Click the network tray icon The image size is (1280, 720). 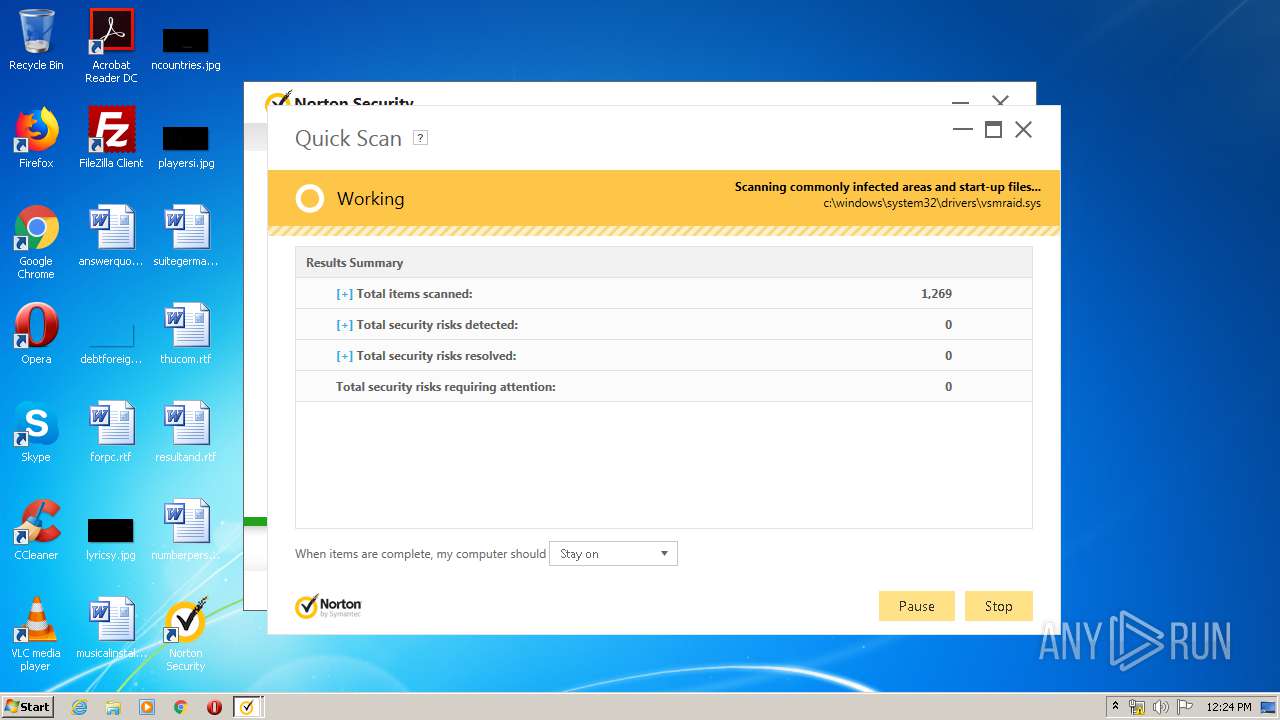click(1137, 707)
